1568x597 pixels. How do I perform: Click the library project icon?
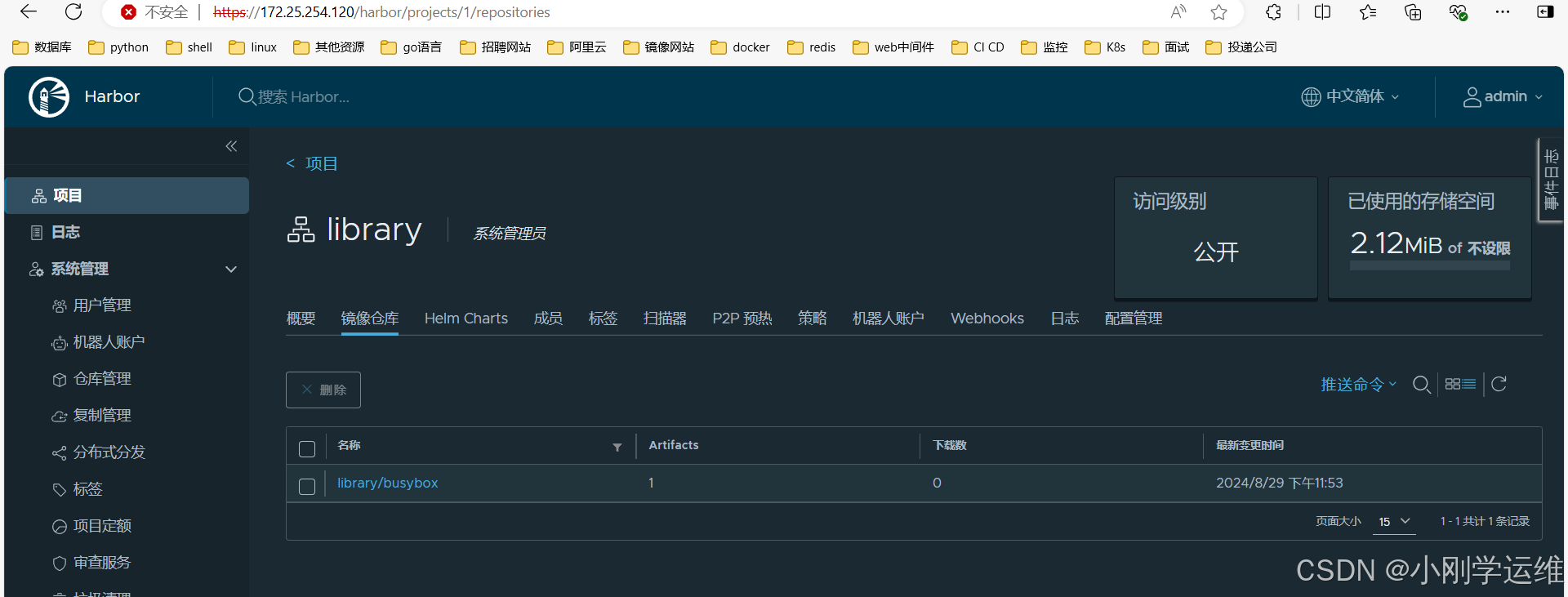[301, 229]
